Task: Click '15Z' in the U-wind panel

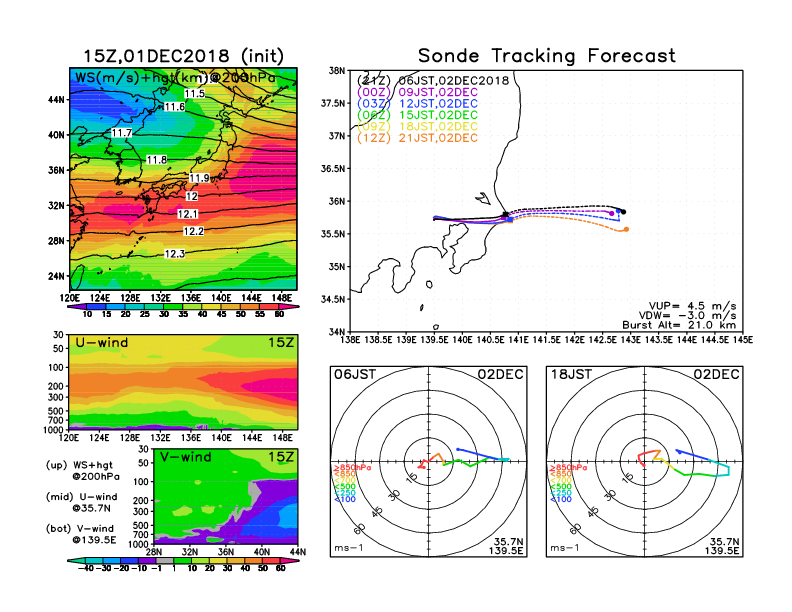Action: 281,342
